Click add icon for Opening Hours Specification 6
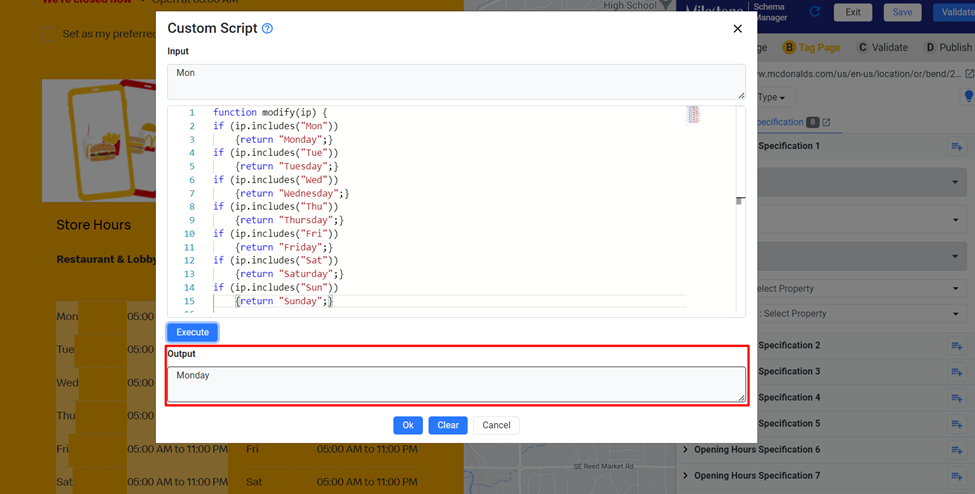Image resolution: width=975 pixels, height=494 pixels. [x=957, y=450]
